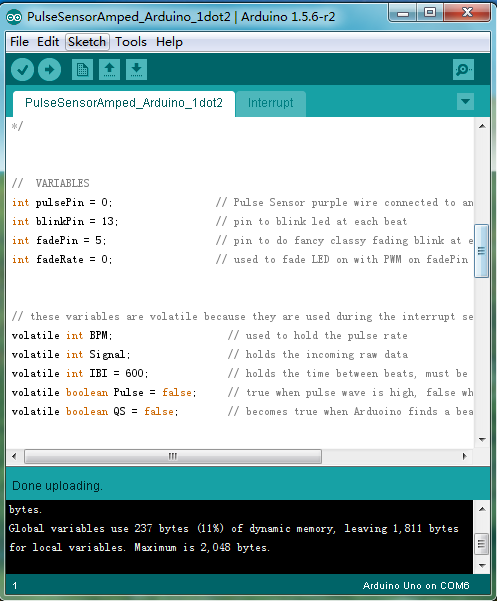Click the line 'volatile int Signal;'

point(71,355)
